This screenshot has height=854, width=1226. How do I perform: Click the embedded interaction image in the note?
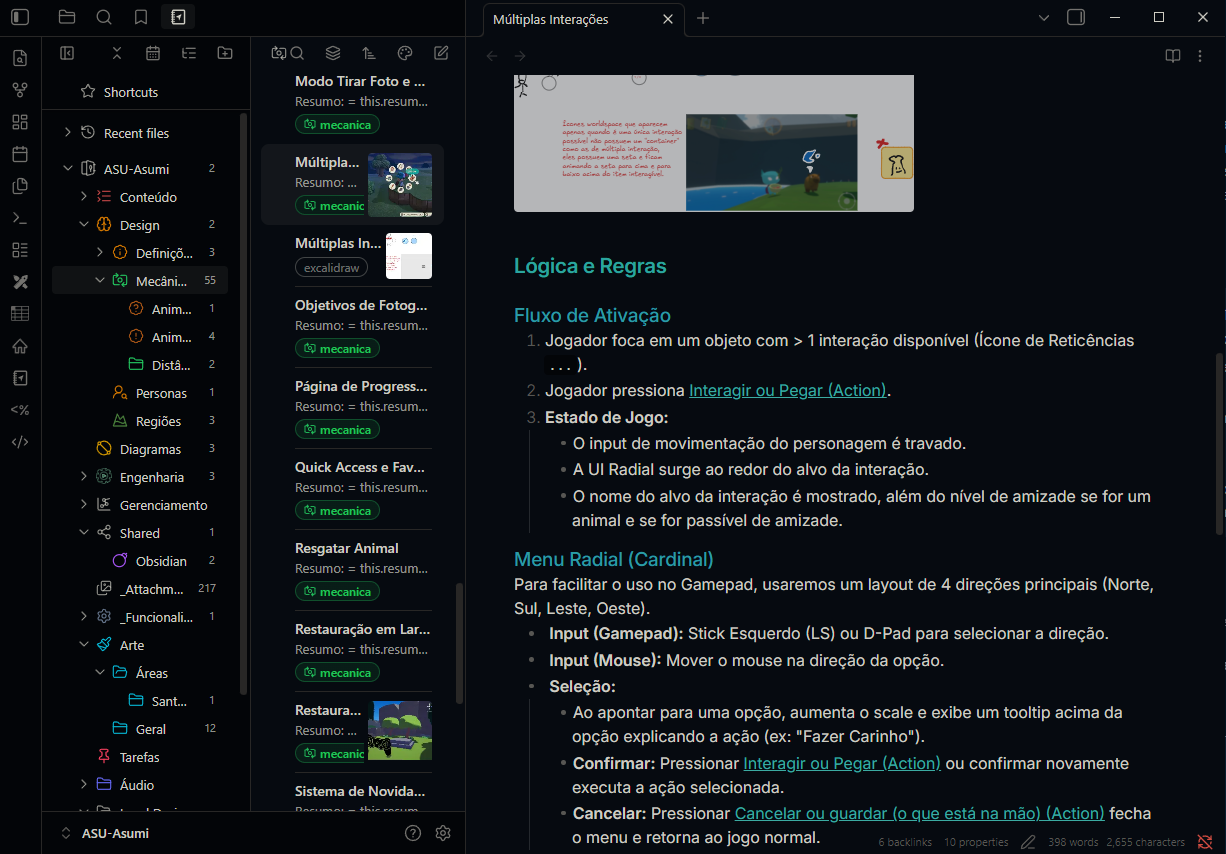point(714,142)
